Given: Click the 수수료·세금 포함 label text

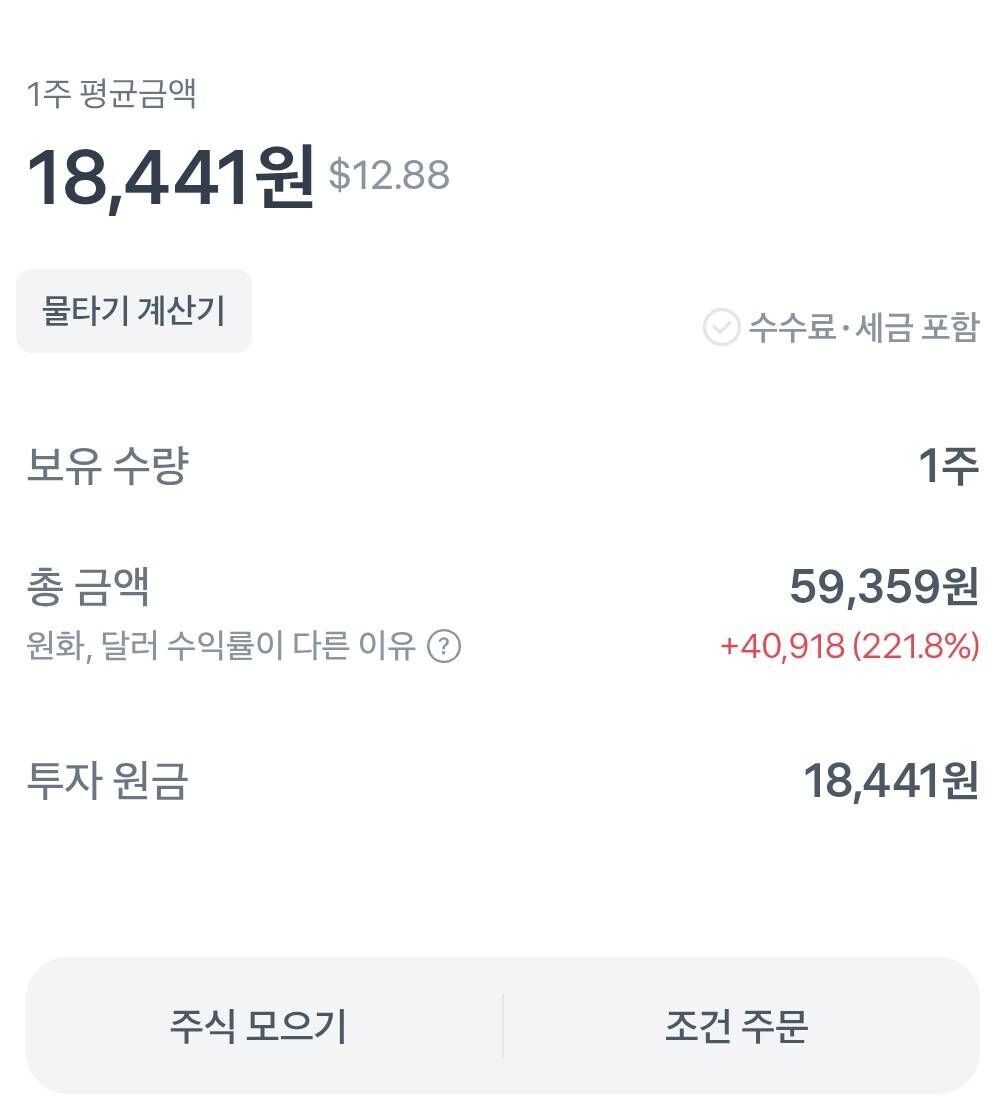Looking at the screenshot, I should tap(864, 327).
